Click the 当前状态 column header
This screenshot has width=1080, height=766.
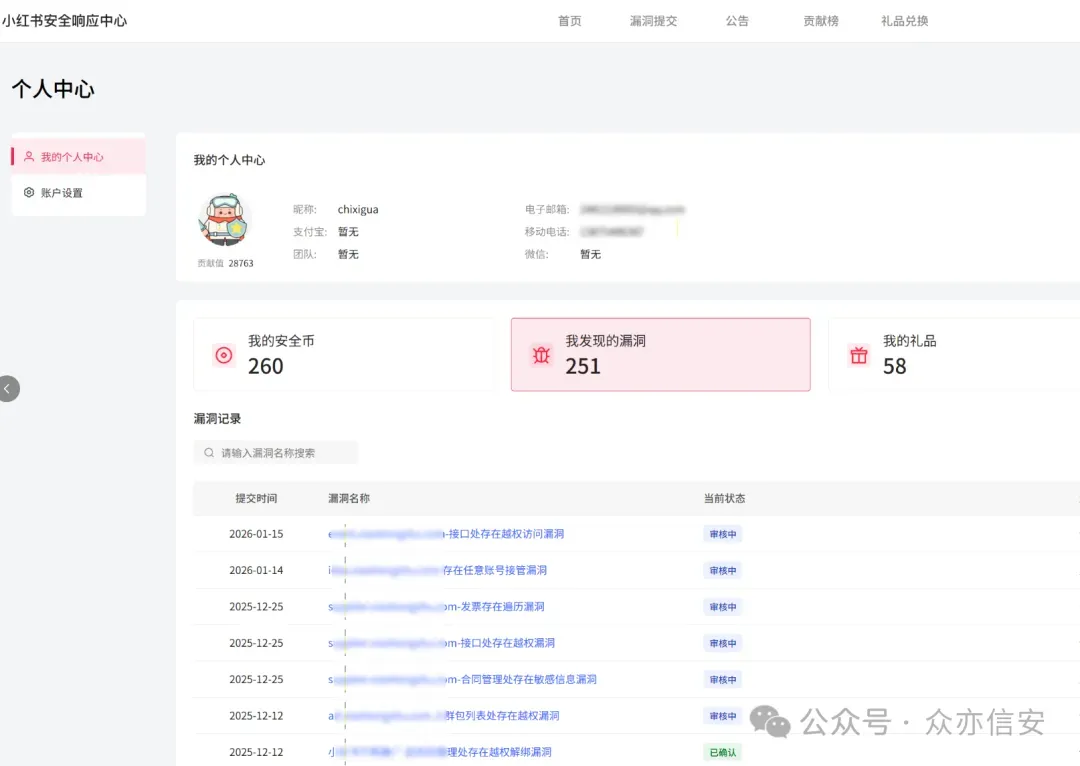coord(724,498)
